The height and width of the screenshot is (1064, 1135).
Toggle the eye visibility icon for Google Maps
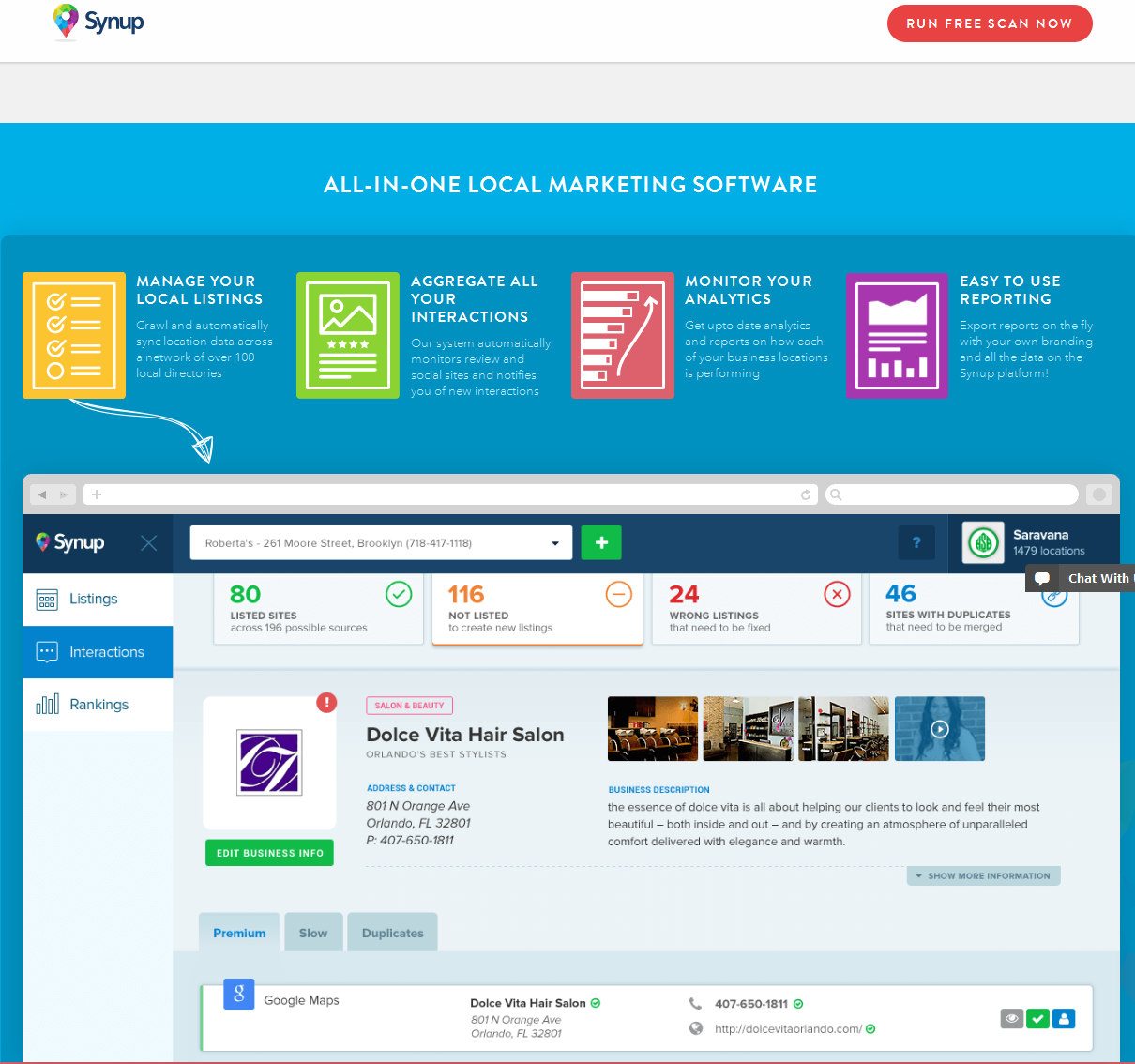(1011, 1018)
